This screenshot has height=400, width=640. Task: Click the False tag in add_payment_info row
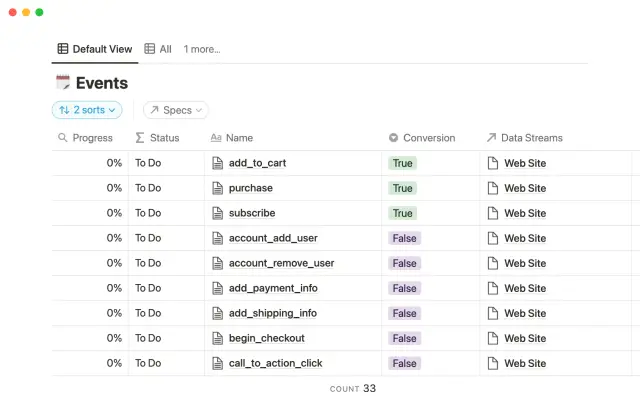(x=404, y=288)
